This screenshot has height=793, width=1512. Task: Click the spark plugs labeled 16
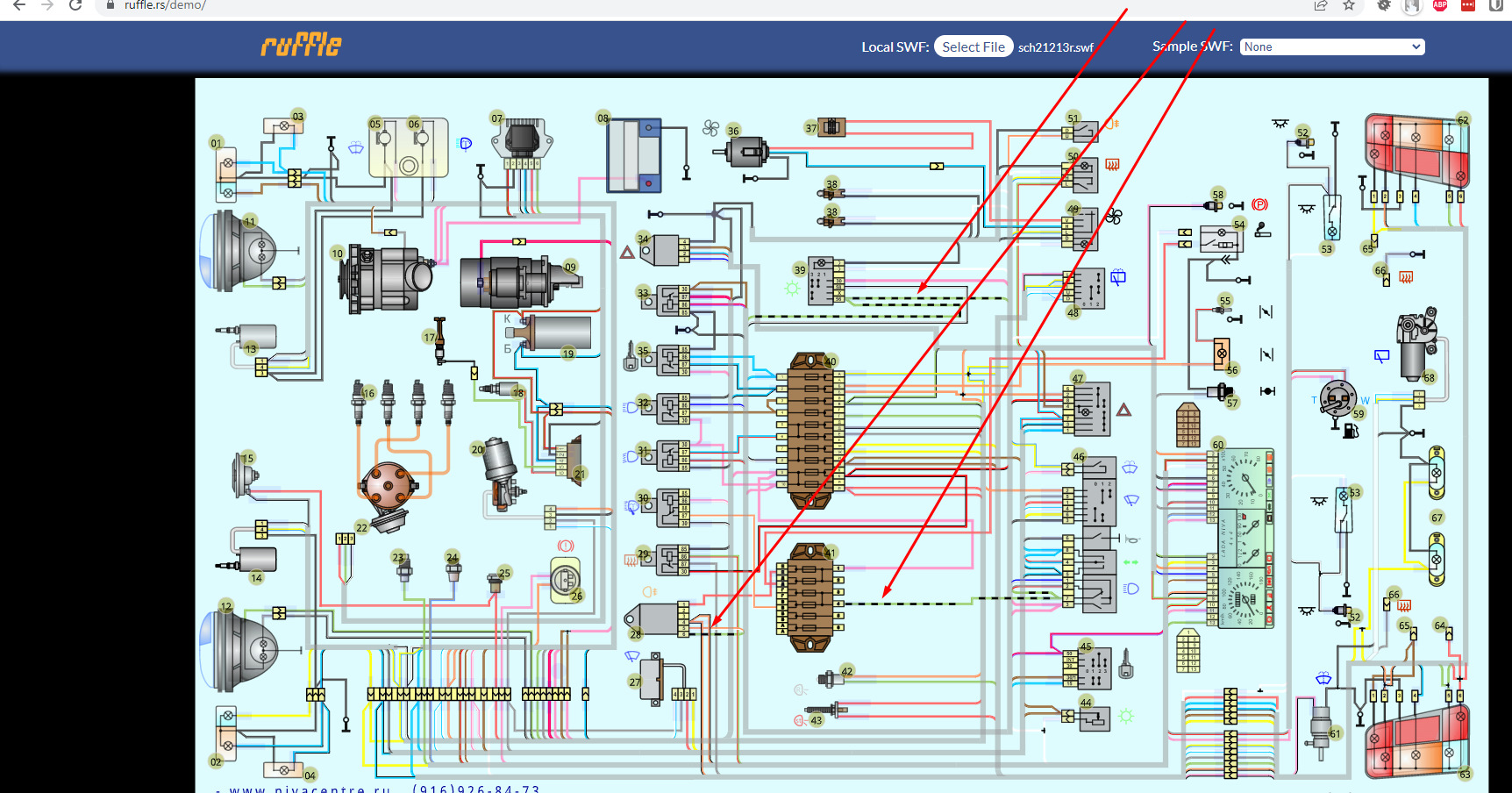(x=403, y=402)
